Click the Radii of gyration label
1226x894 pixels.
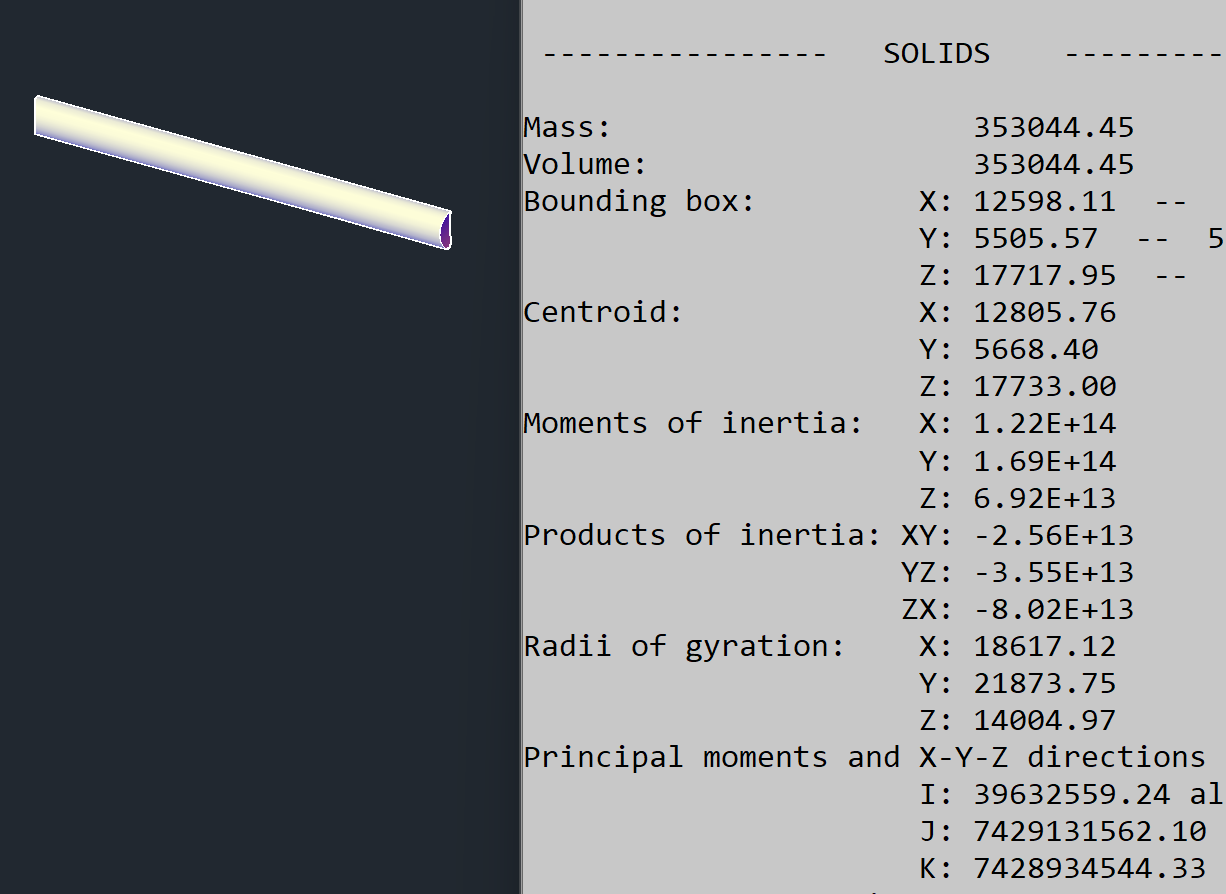[x=683, y=647]
